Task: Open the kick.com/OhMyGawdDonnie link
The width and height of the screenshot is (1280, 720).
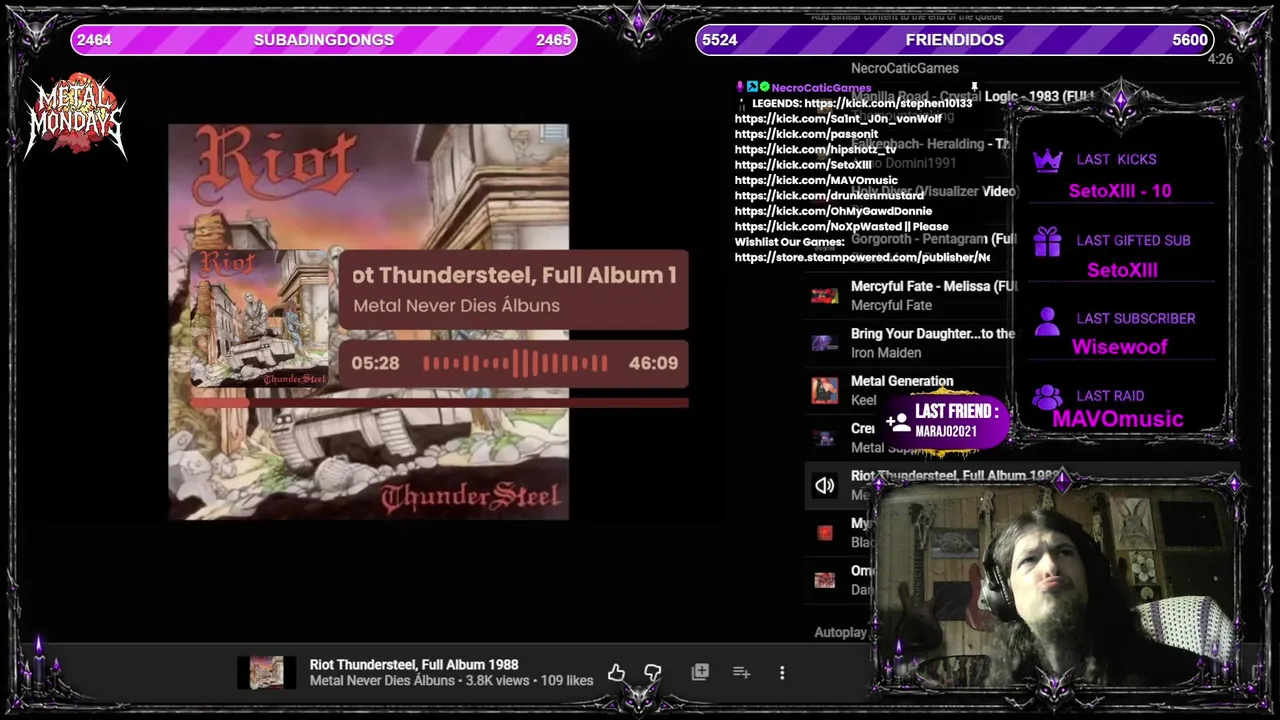Action: (833, 212)
